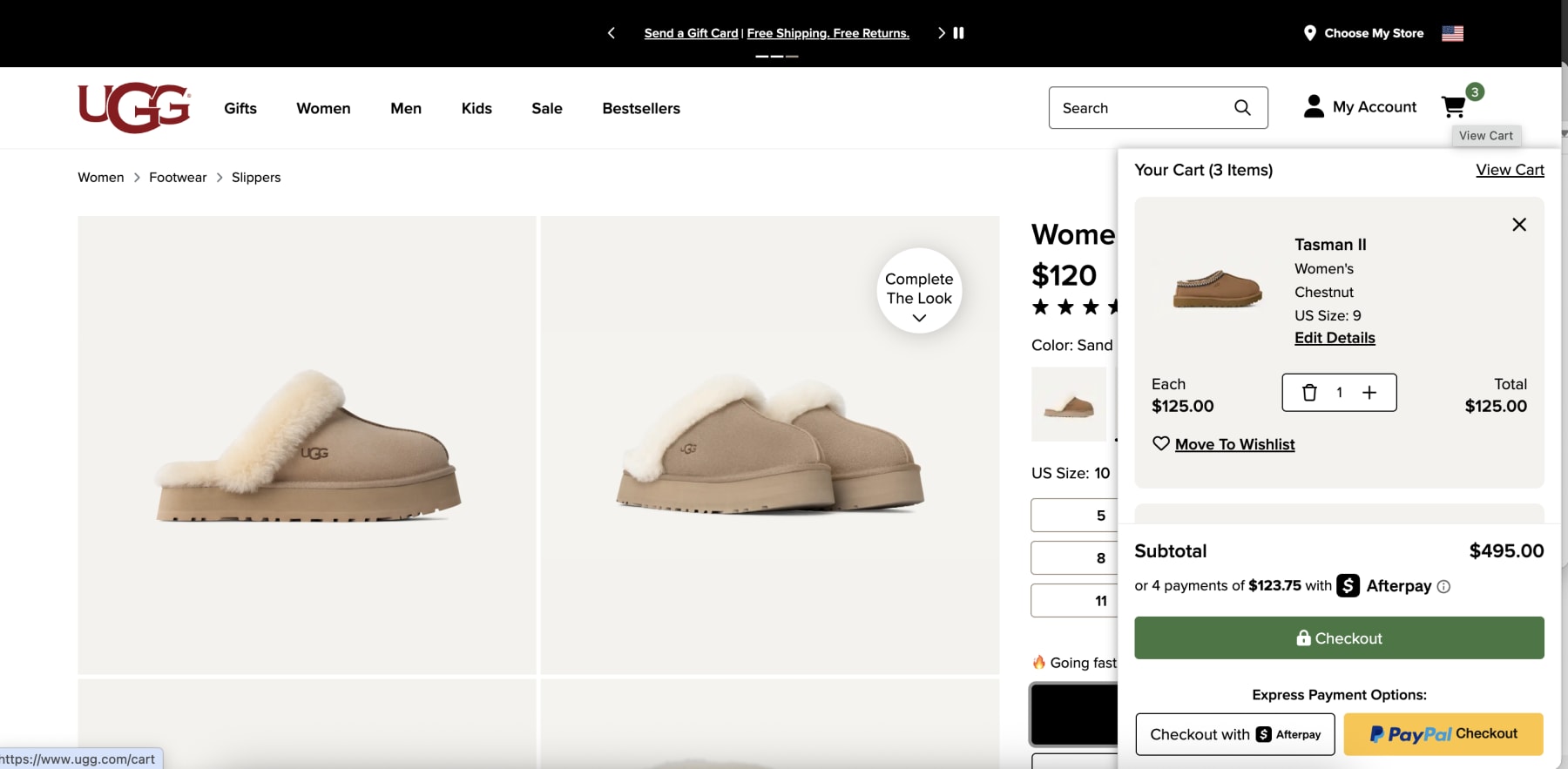Go to Footwear breadcrumb
The width and height of the screenshot is (1568, 769).
[x=178, y=177]
